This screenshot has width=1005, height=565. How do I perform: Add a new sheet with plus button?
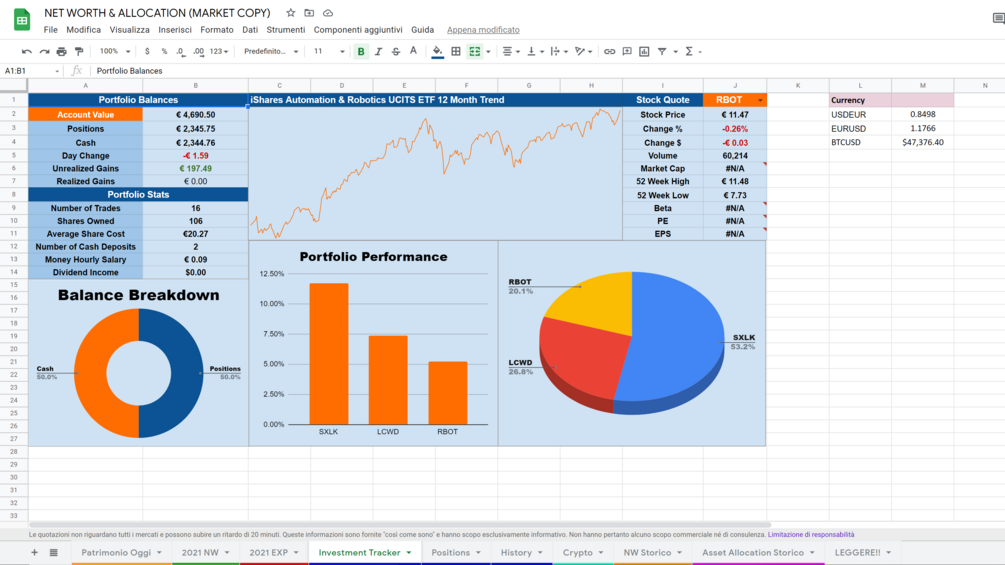(35, 552)
